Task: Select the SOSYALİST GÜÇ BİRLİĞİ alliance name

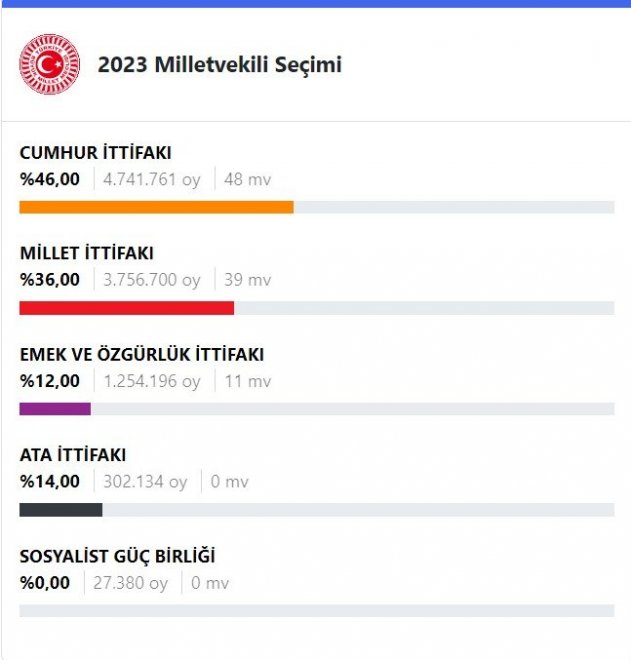Action: [x=117, y=556]
